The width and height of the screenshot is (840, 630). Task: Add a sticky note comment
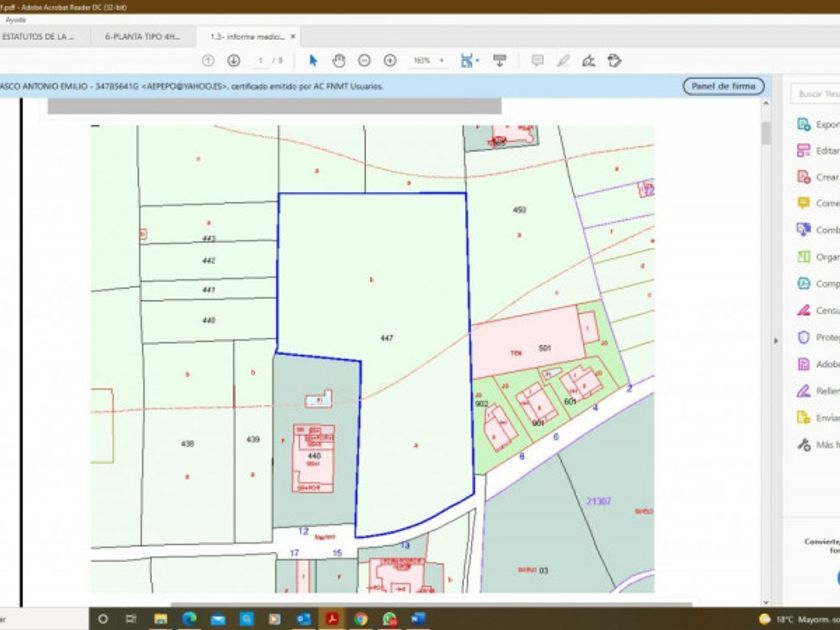point(537,61)
